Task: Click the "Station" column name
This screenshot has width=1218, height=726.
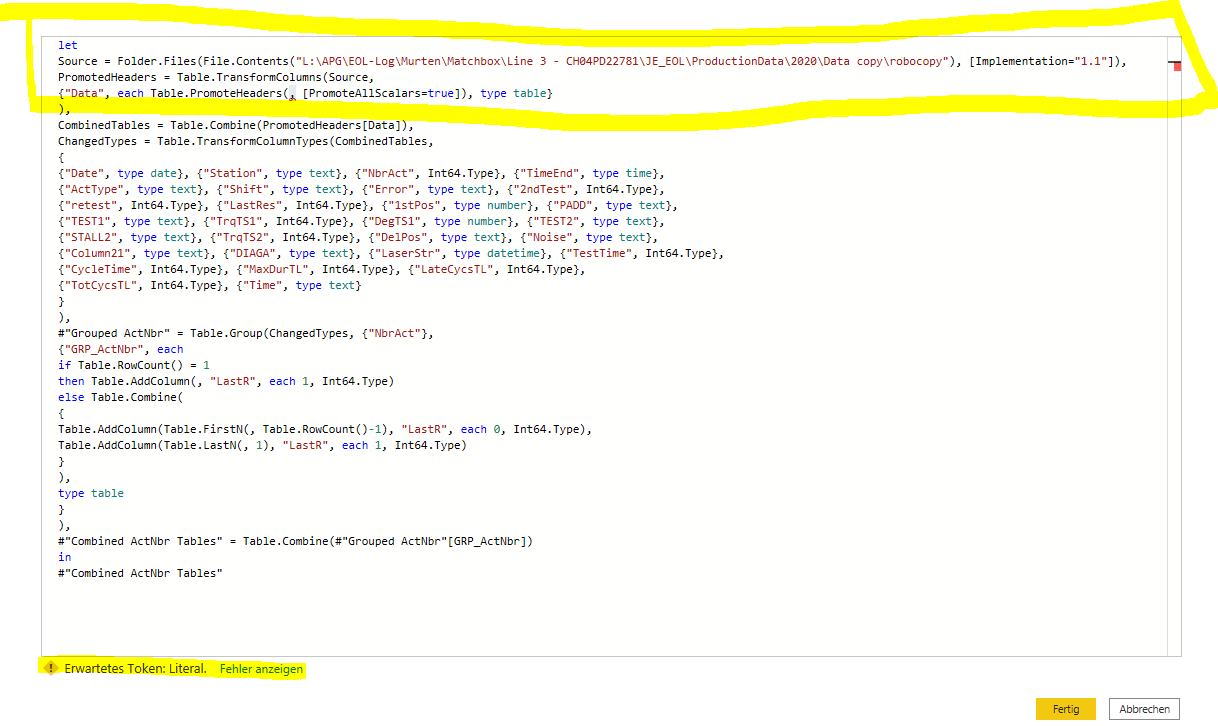Action: pyautogui.click(x=236, y=173)
